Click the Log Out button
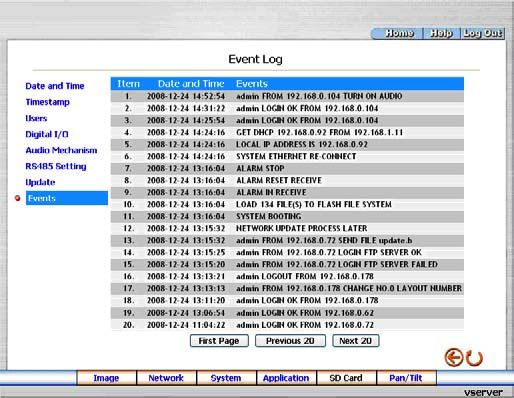Screen dimensions: 514x398 pos(483,33)
